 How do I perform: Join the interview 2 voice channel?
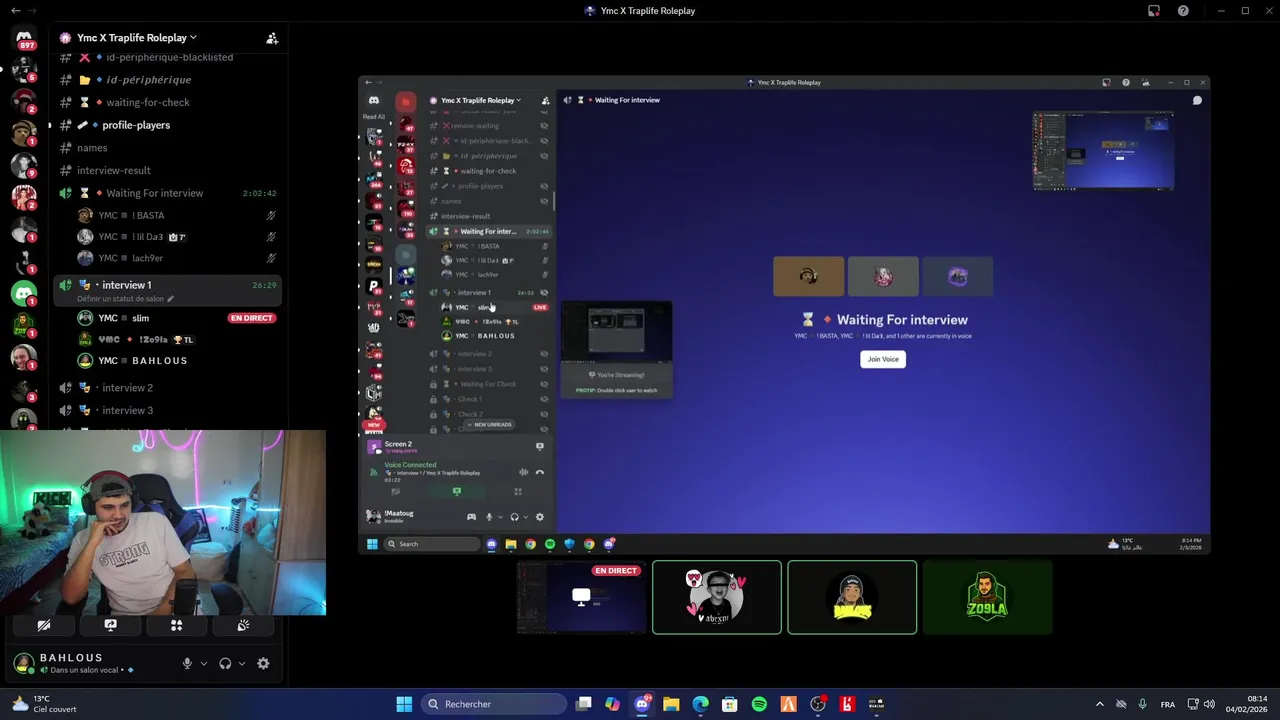click(x=166, y=388)
